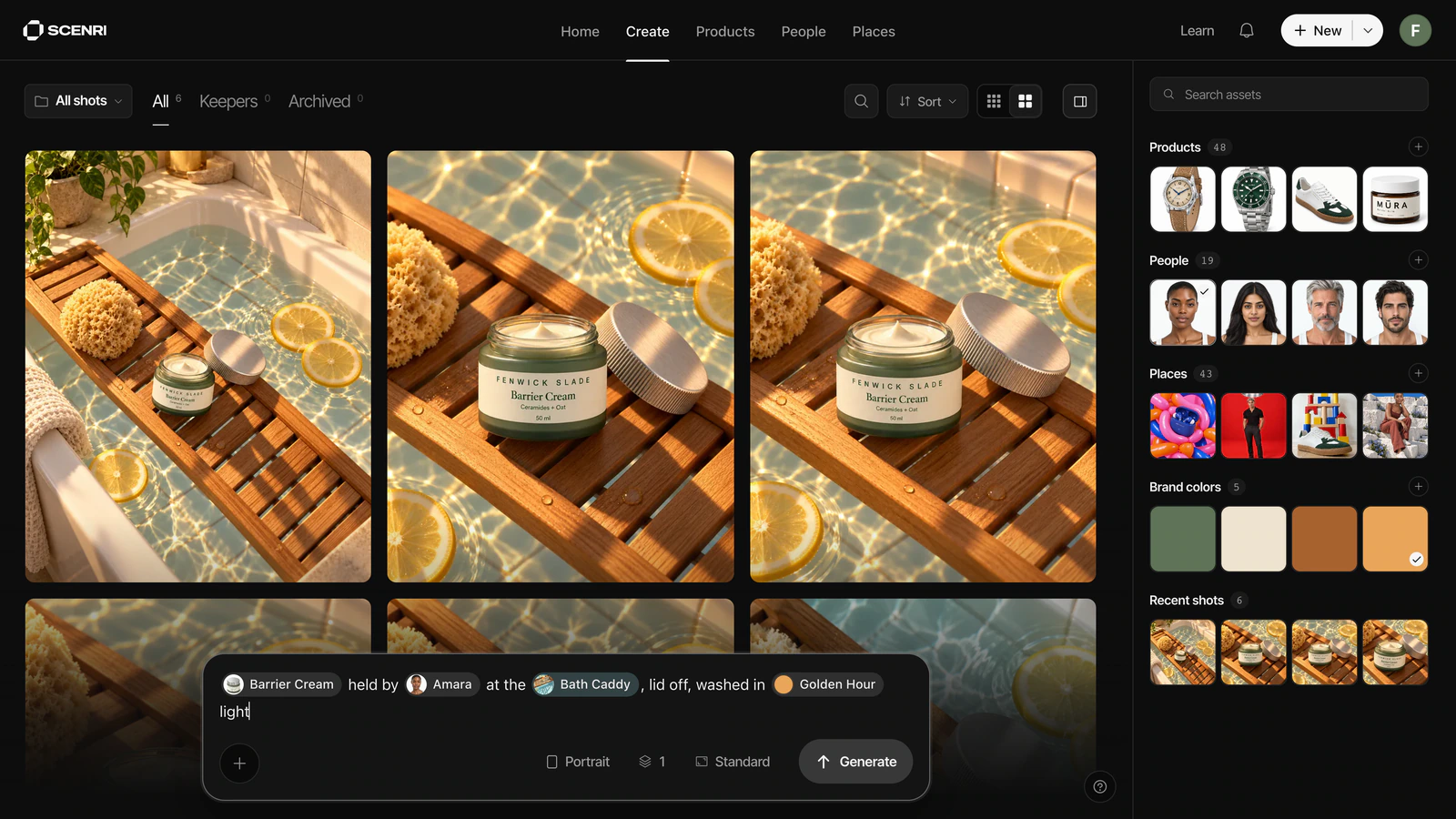Go to Home tab
The width and height of the screenshot is (1456, 819).
[580, 31]
